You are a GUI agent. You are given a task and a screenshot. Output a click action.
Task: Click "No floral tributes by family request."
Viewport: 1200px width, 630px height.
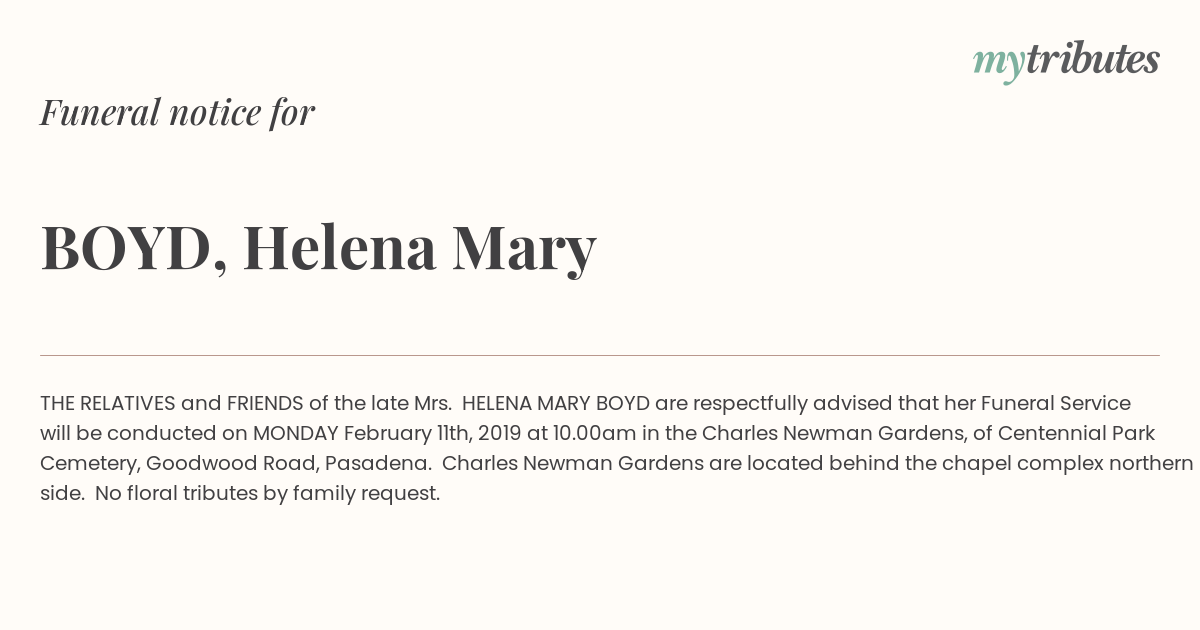pos(268,493)
